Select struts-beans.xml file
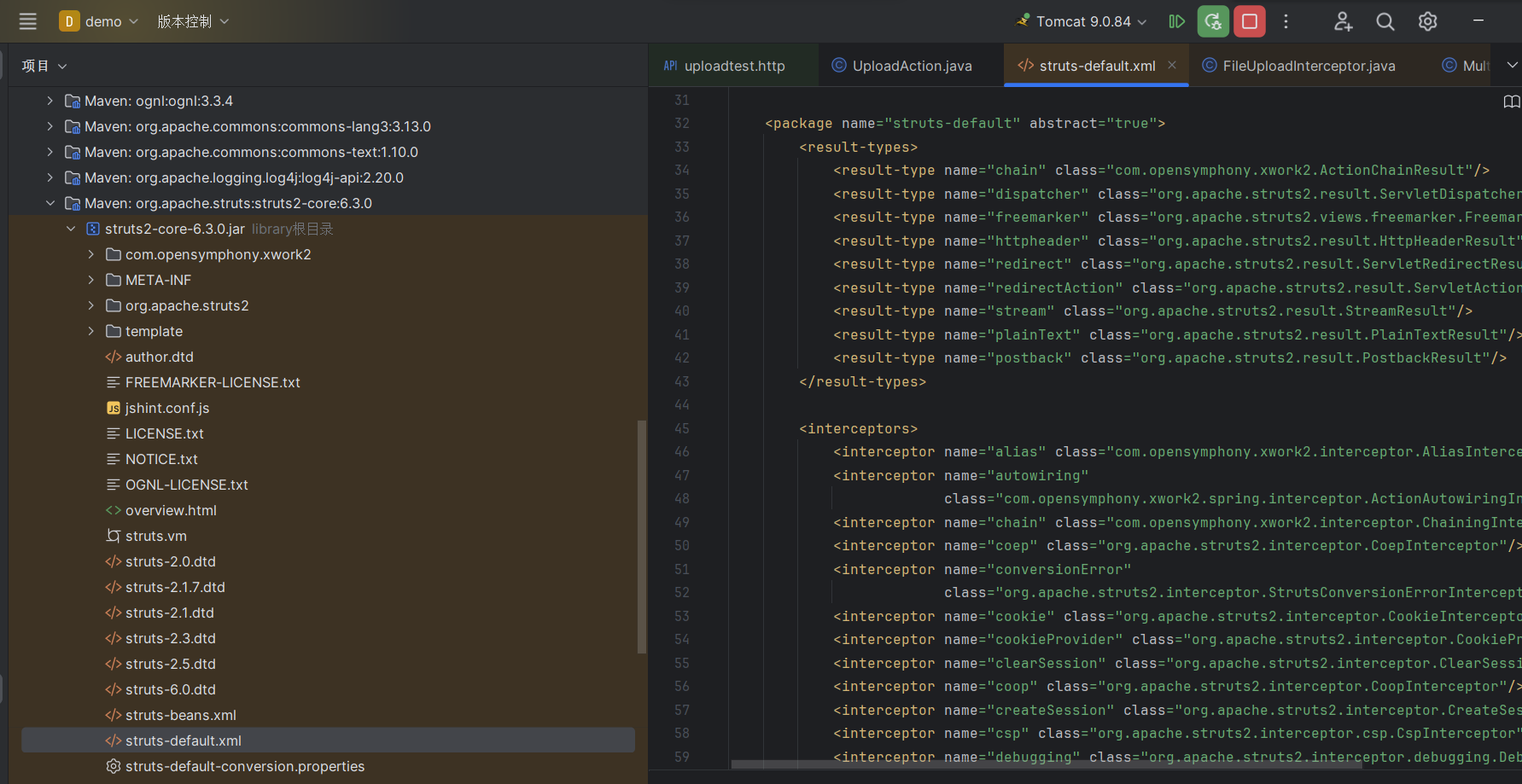The height and width of the screenshot is (784, 1522). 181,715
